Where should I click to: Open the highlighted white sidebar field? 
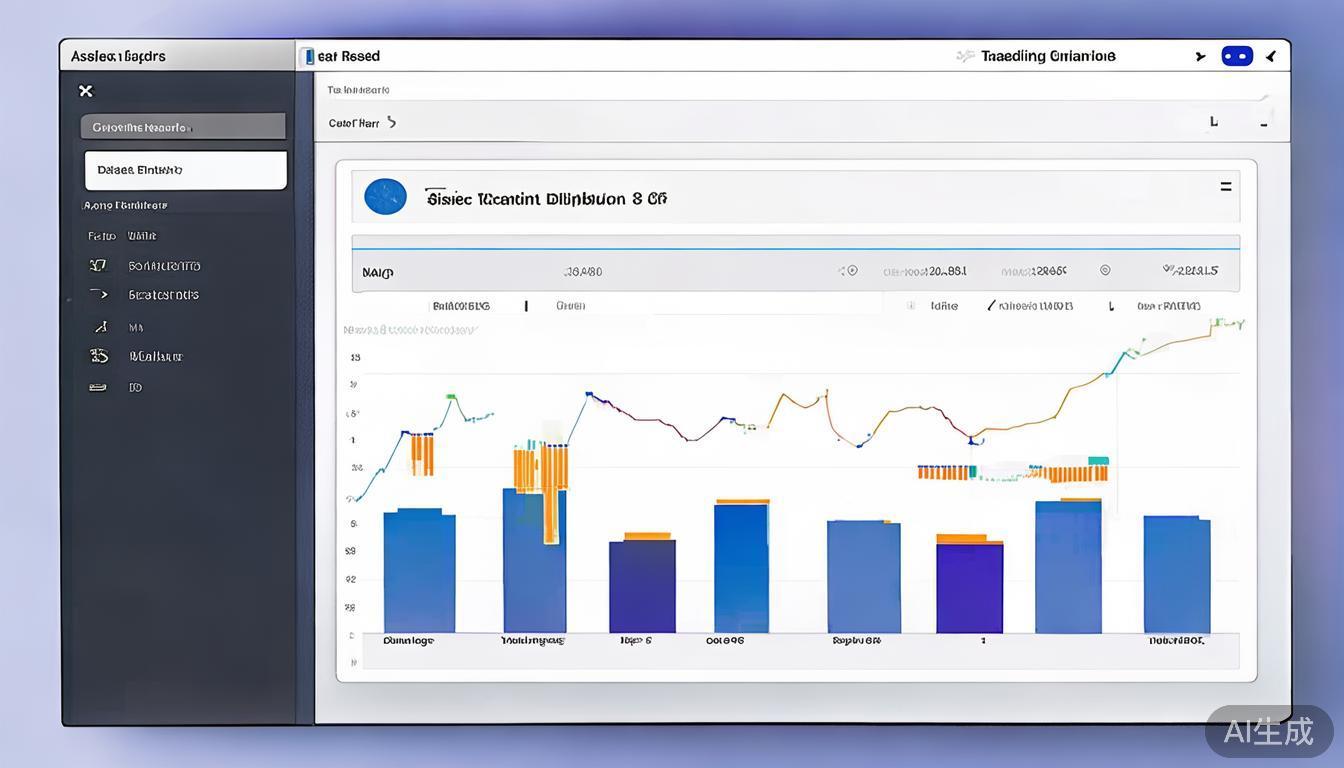click(186, 170)
